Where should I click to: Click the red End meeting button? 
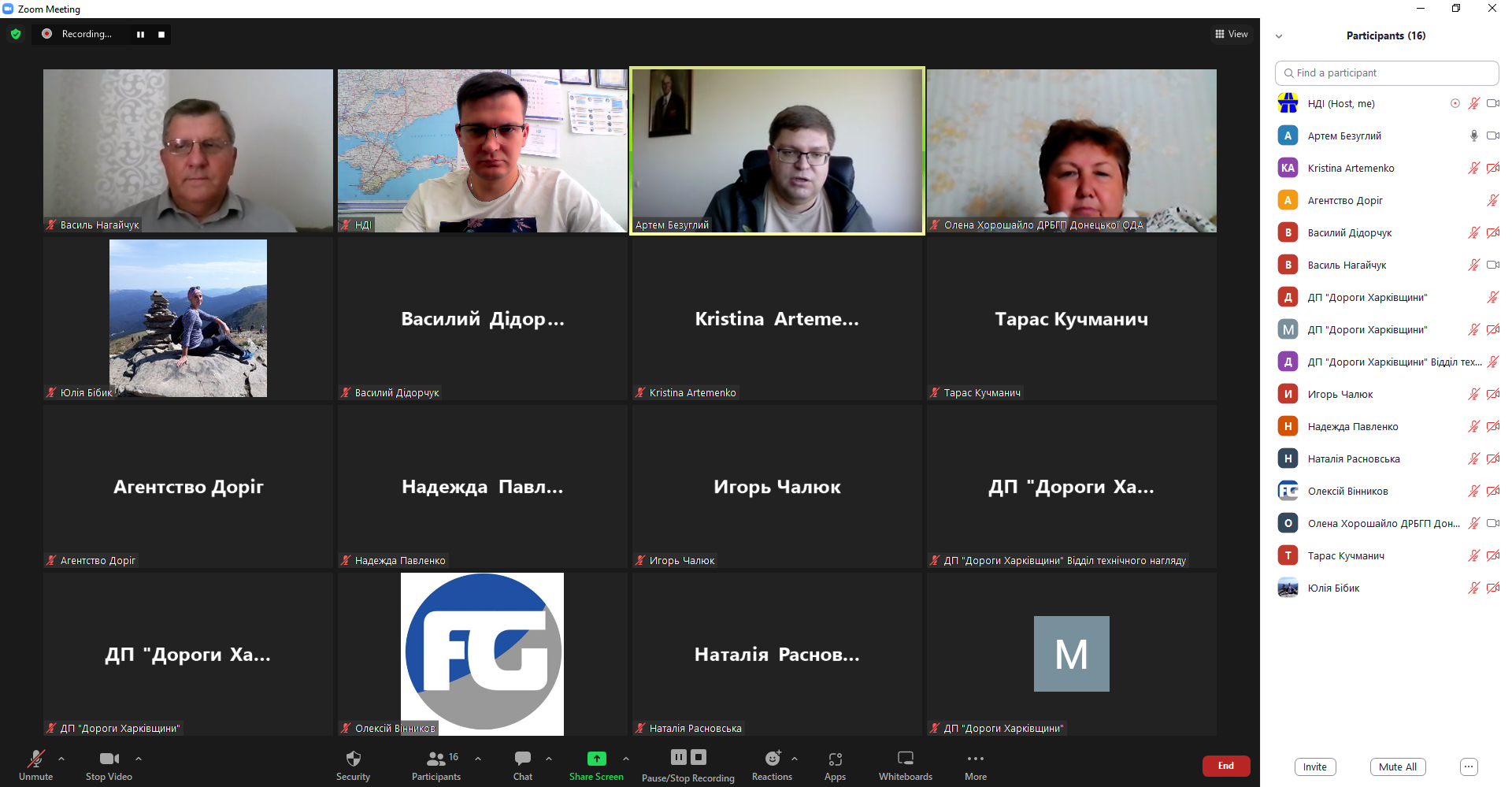point(1225,766)
